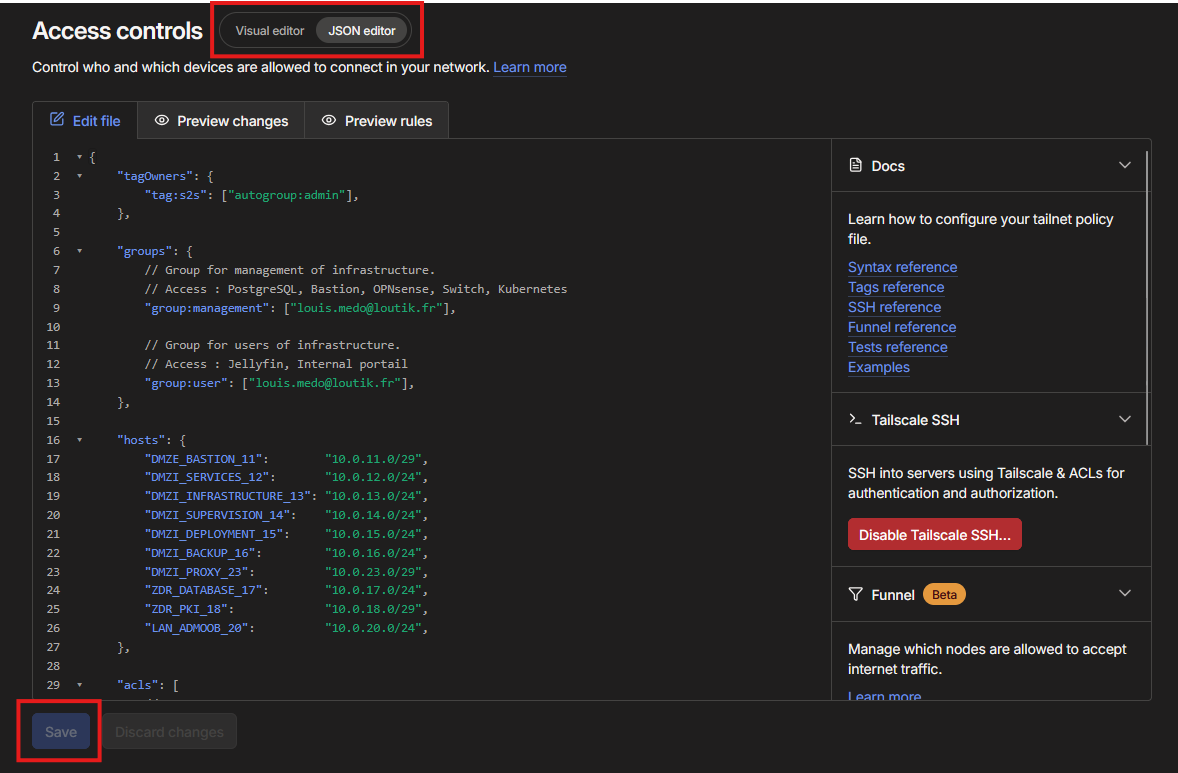Viewport: 1178px width, 773px height.
Task: Click the DMZI_SERVICES_12 host entry
Action: 286,477
